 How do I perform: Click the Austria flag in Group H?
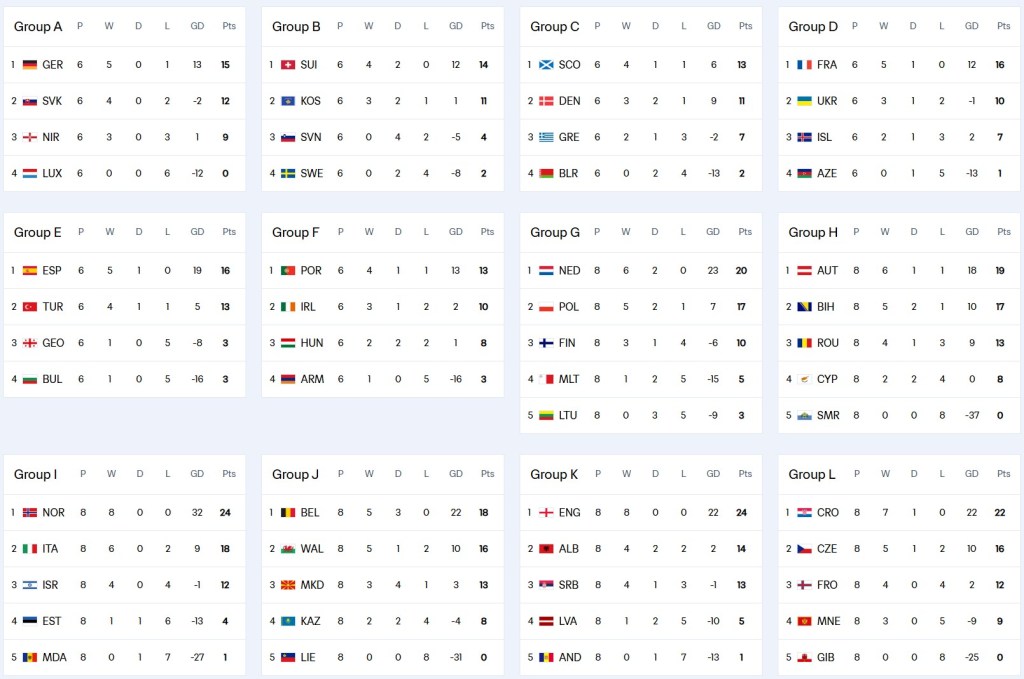(804, 271)
